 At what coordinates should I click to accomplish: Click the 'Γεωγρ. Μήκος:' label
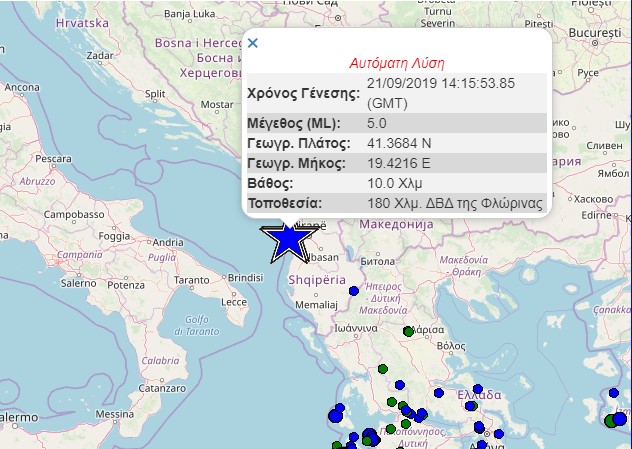pyautogui.click(x=296, y=163)
